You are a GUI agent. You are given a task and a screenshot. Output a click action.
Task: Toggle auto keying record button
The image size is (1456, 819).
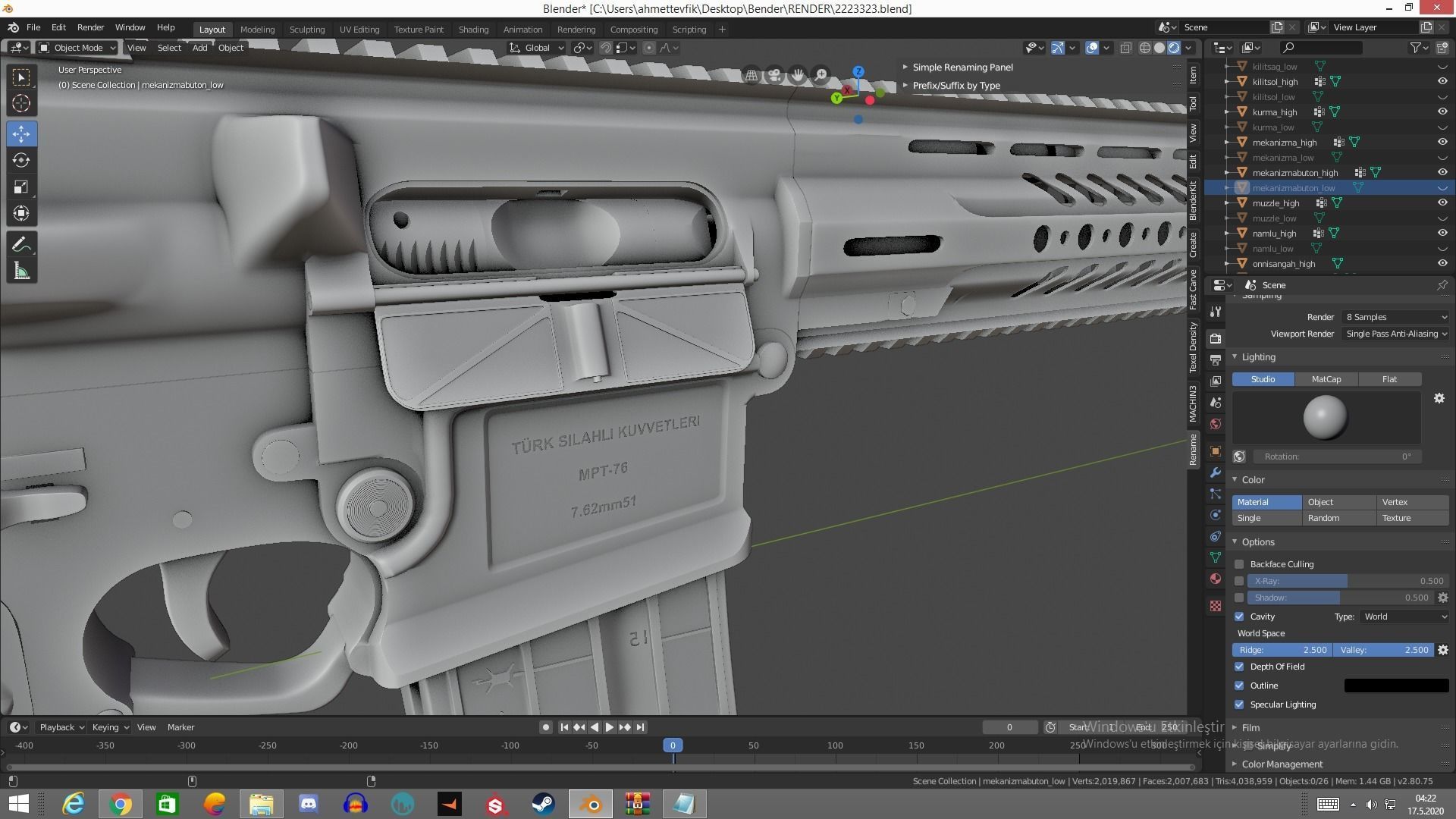tap(545, 727)
